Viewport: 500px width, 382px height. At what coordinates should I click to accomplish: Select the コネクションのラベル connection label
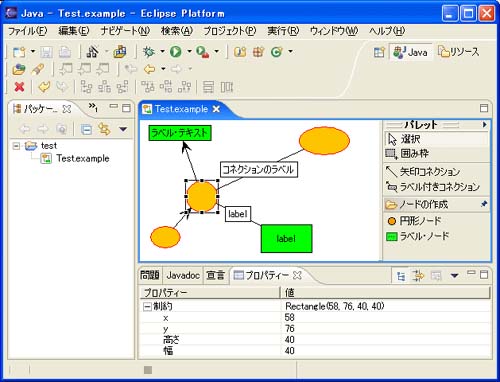tap(259, 170)
